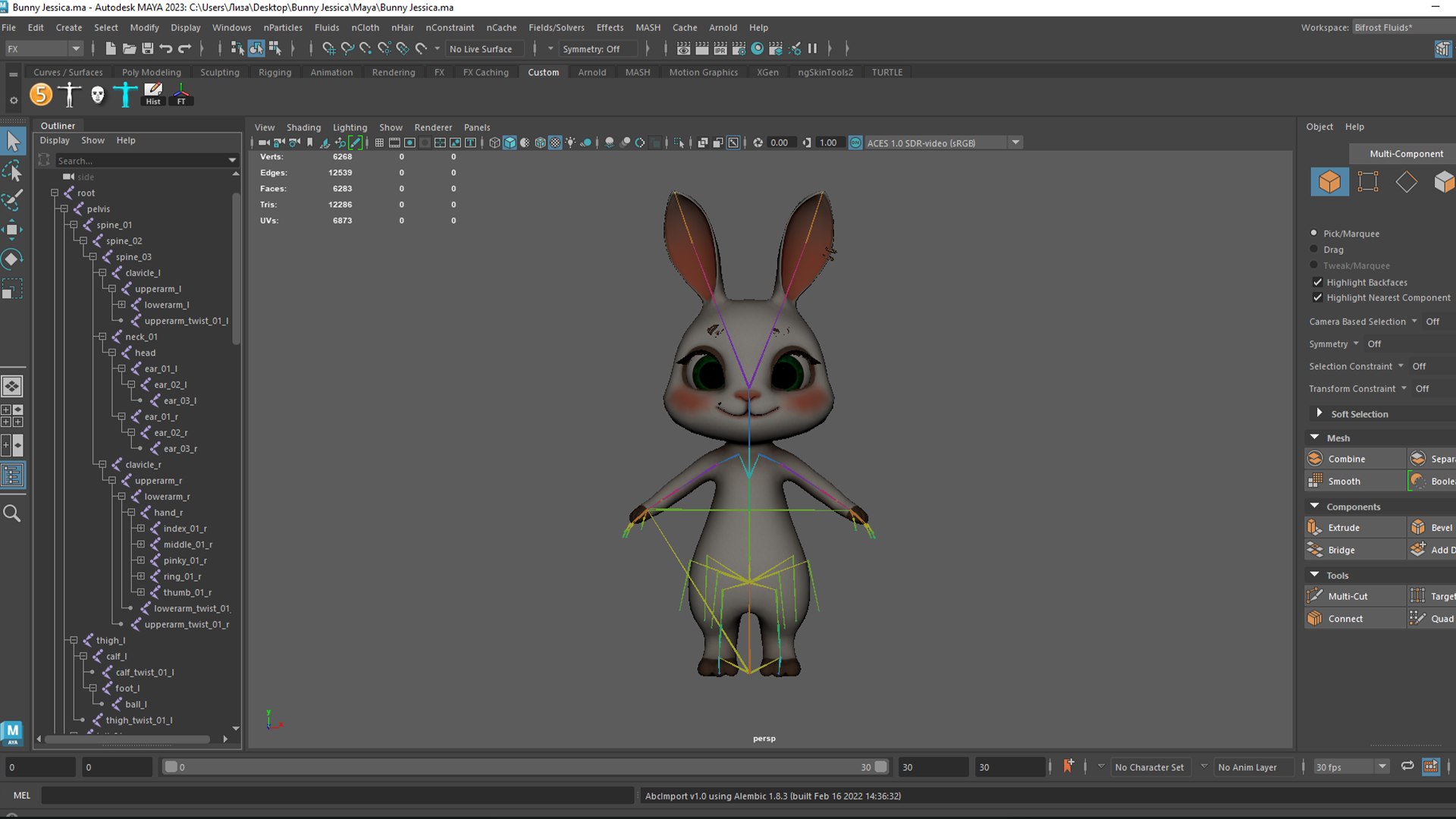Select the Scale tool in toolbox
Viewport: 1456px width, 819px height.
(x=13, y=290)
